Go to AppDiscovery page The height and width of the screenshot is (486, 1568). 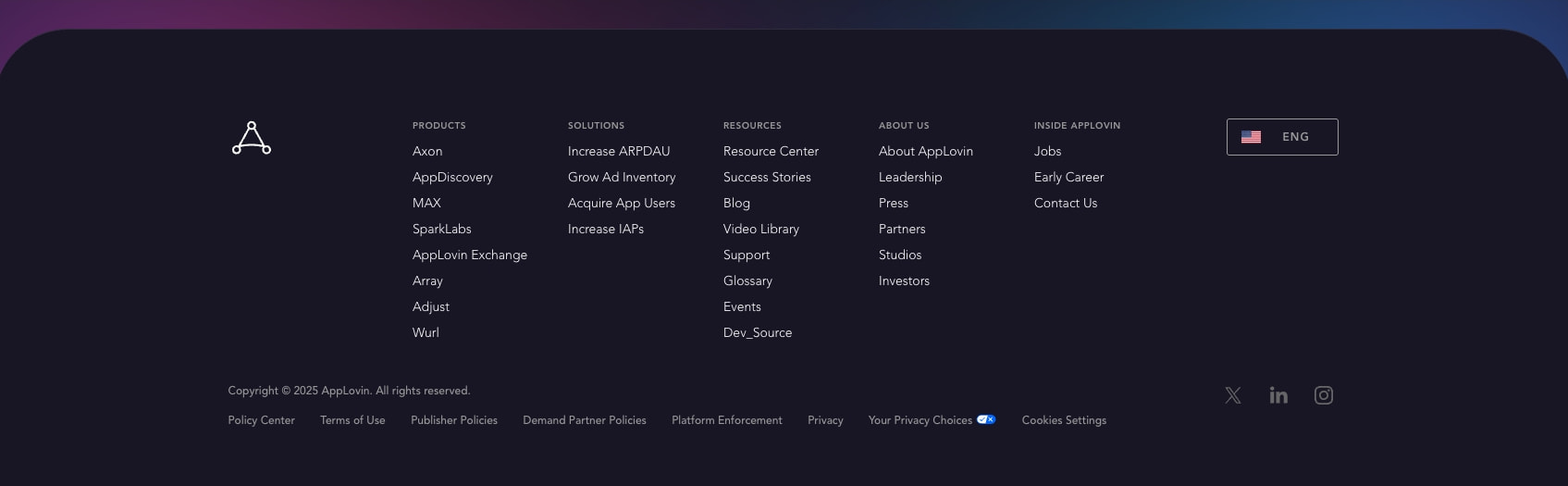(452, 177)
